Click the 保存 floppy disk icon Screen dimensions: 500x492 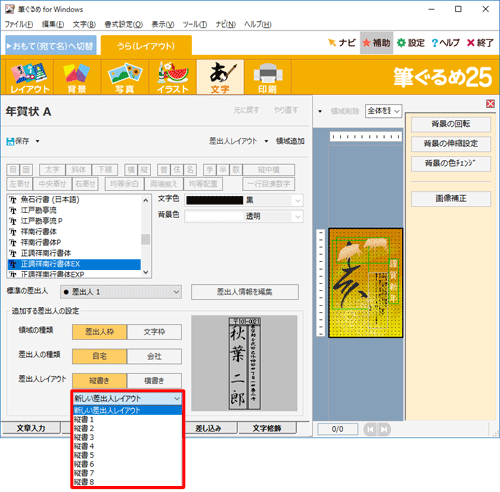10,141
